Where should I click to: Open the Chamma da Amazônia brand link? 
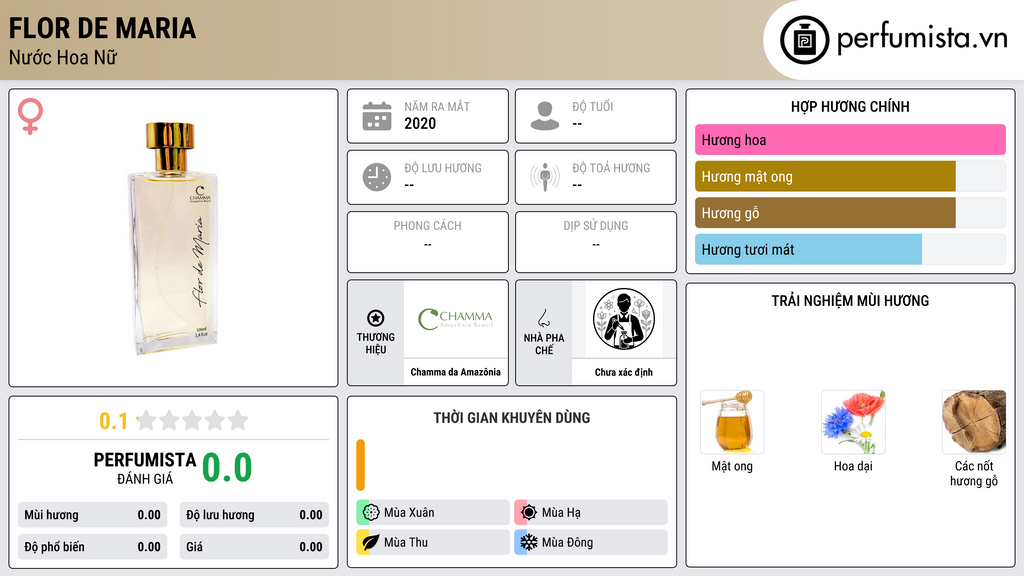(x=456, y=372)
